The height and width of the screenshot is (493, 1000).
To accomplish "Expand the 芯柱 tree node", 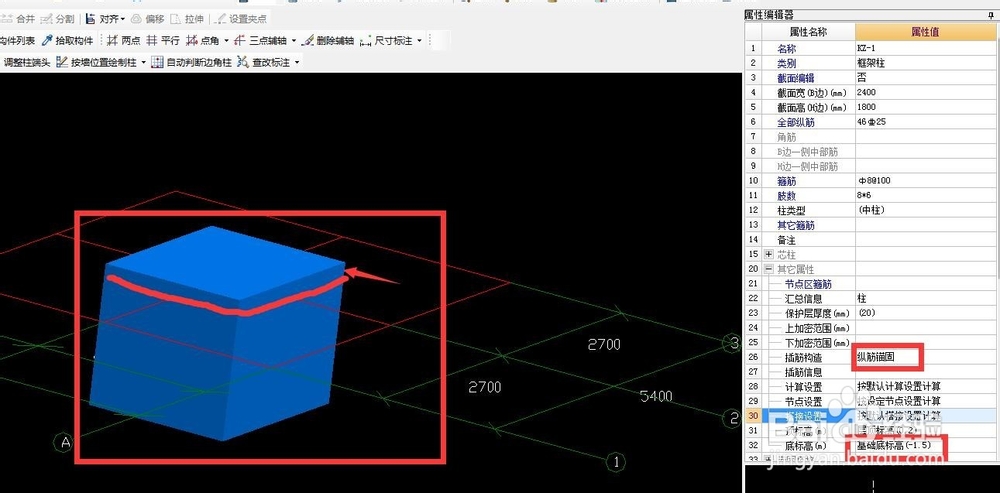I will [768, 254].
